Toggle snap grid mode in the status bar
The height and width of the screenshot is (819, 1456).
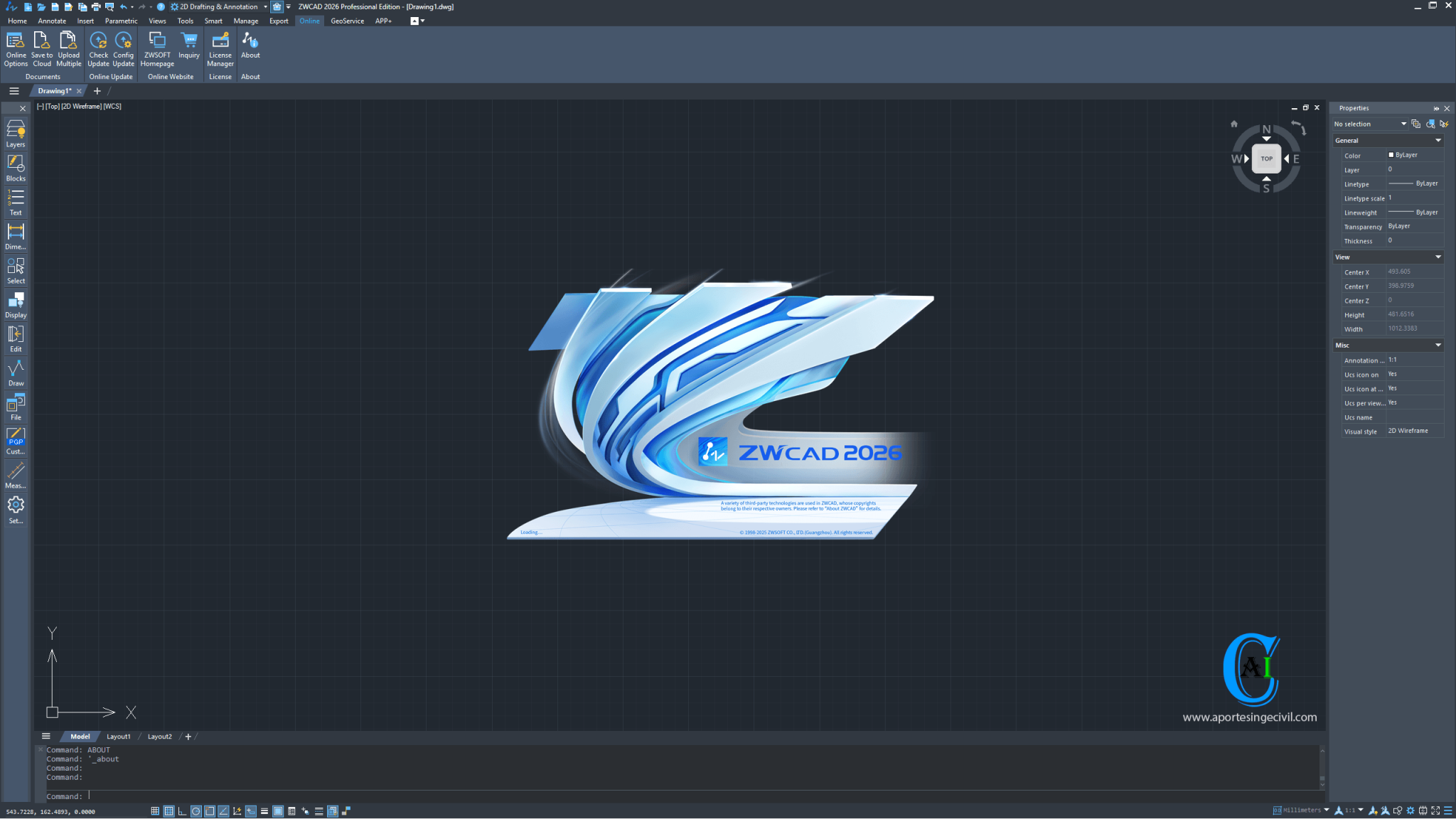click(155, 811)
